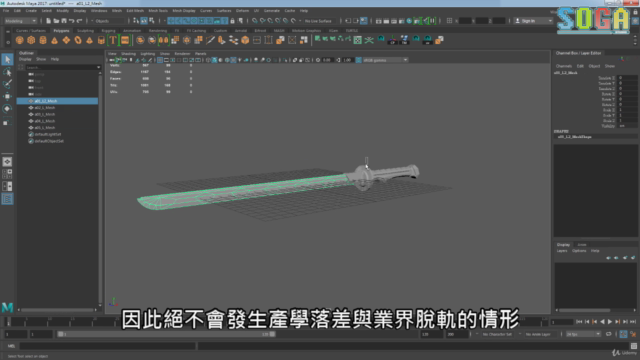The image size is (640, 360).
Task: Switch to the Sculpting shelf tab
Action: tap(85, 31)
